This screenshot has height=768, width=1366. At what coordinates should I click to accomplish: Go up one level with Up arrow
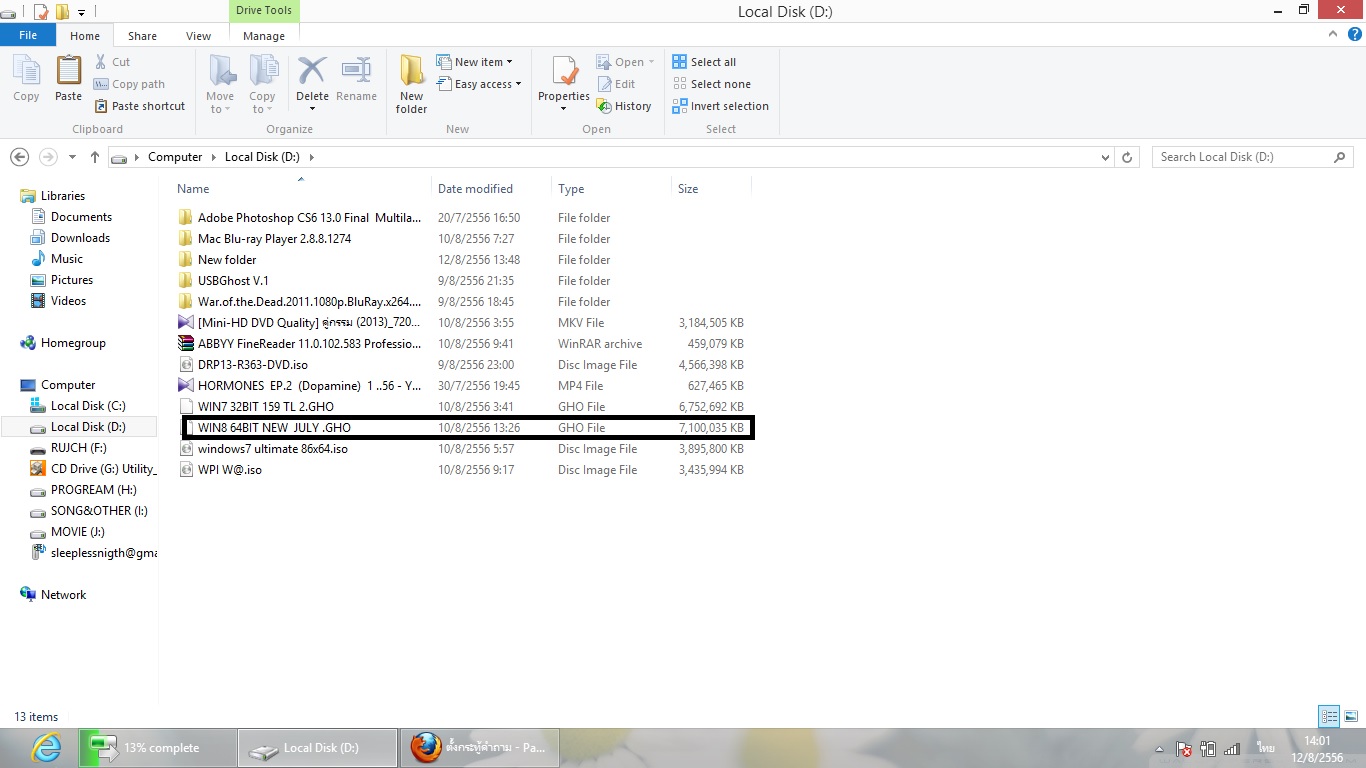pyautogui.click(x=95, y=157)
